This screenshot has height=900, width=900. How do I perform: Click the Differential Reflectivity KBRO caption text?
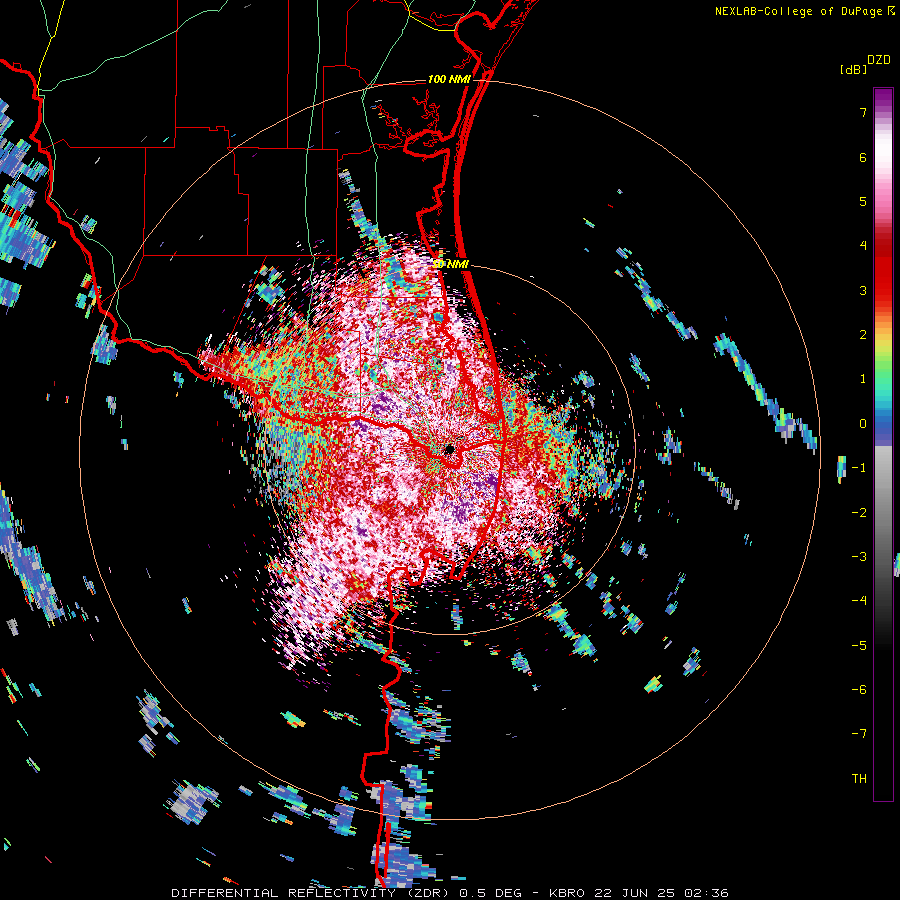(x=449, y=893)
